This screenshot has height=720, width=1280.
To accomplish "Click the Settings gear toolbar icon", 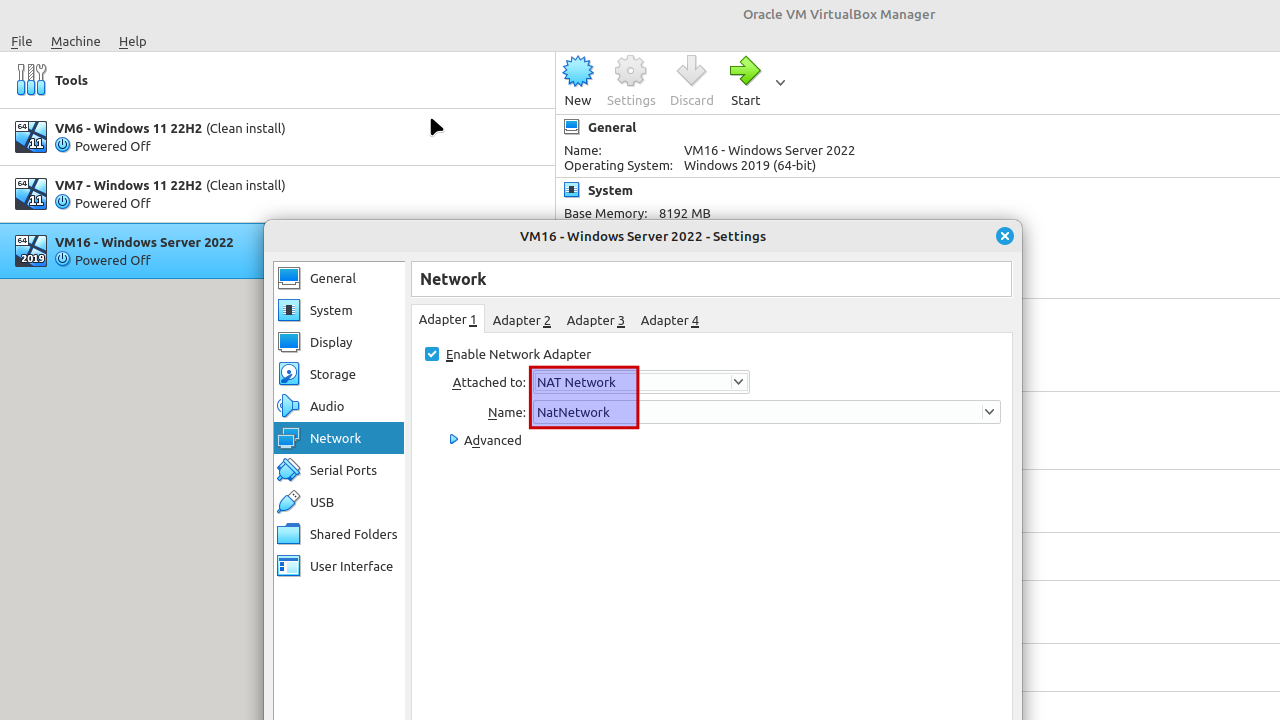I will (631, 72).
